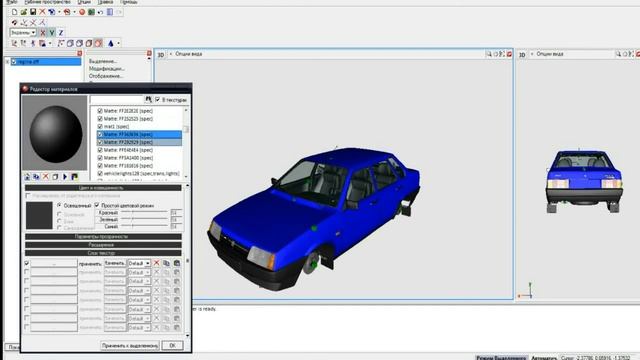Open the dropdown arrow beside the blue cone icon
640x360 pixels.
pos(118,43)
